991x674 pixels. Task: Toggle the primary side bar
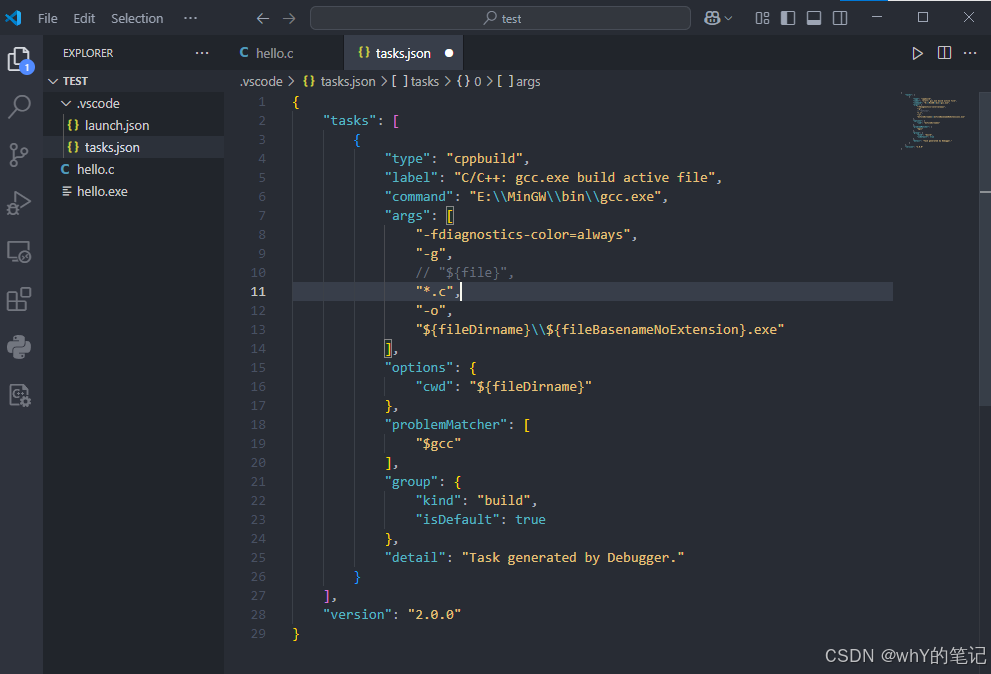click(788, 18)
